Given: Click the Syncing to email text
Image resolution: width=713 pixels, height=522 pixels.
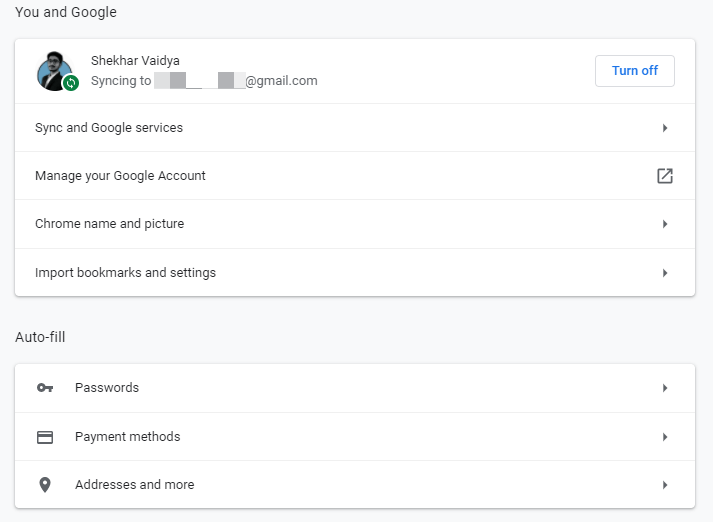Looking at the screenshot, I should click(204, 81).
